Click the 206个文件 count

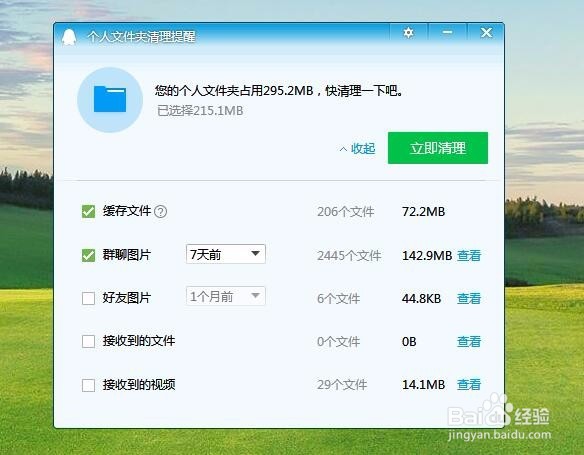346,211
